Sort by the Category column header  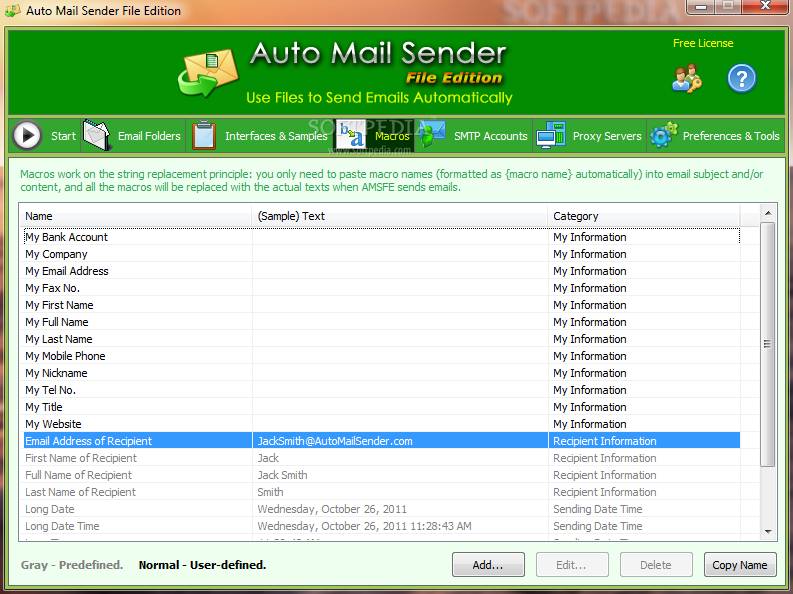point(644,216)
